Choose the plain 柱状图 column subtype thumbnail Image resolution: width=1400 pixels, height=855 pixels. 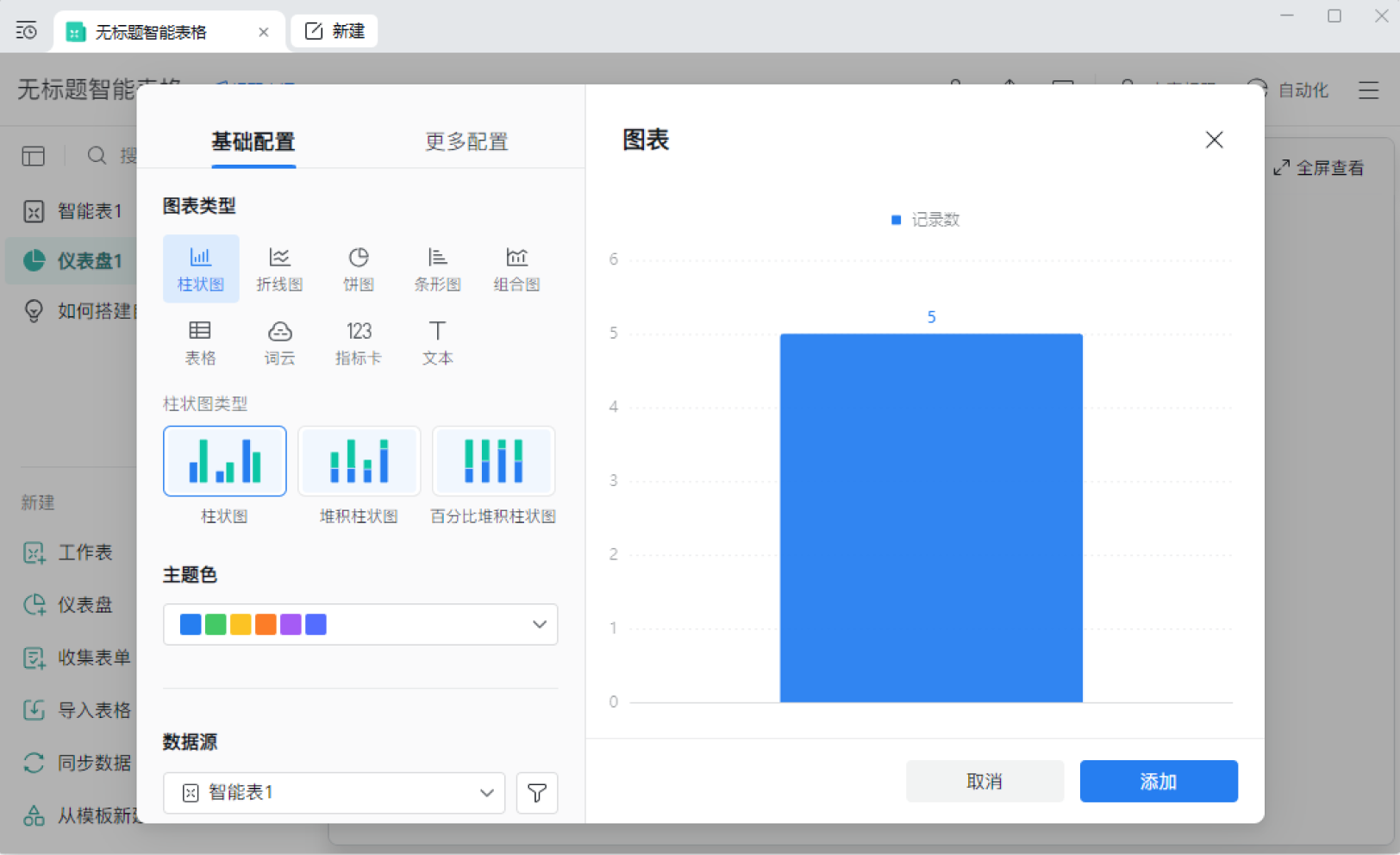[x=225, y=461]
